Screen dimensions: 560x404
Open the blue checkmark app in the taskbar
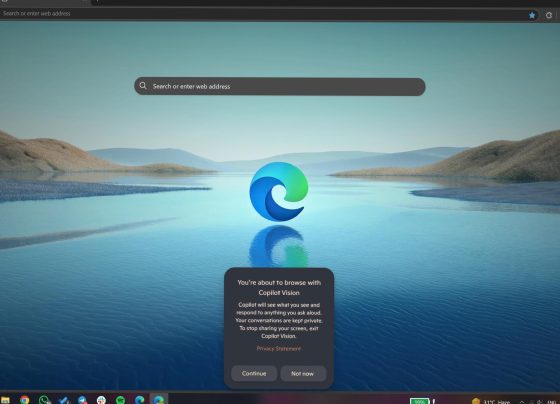(64, 400)
